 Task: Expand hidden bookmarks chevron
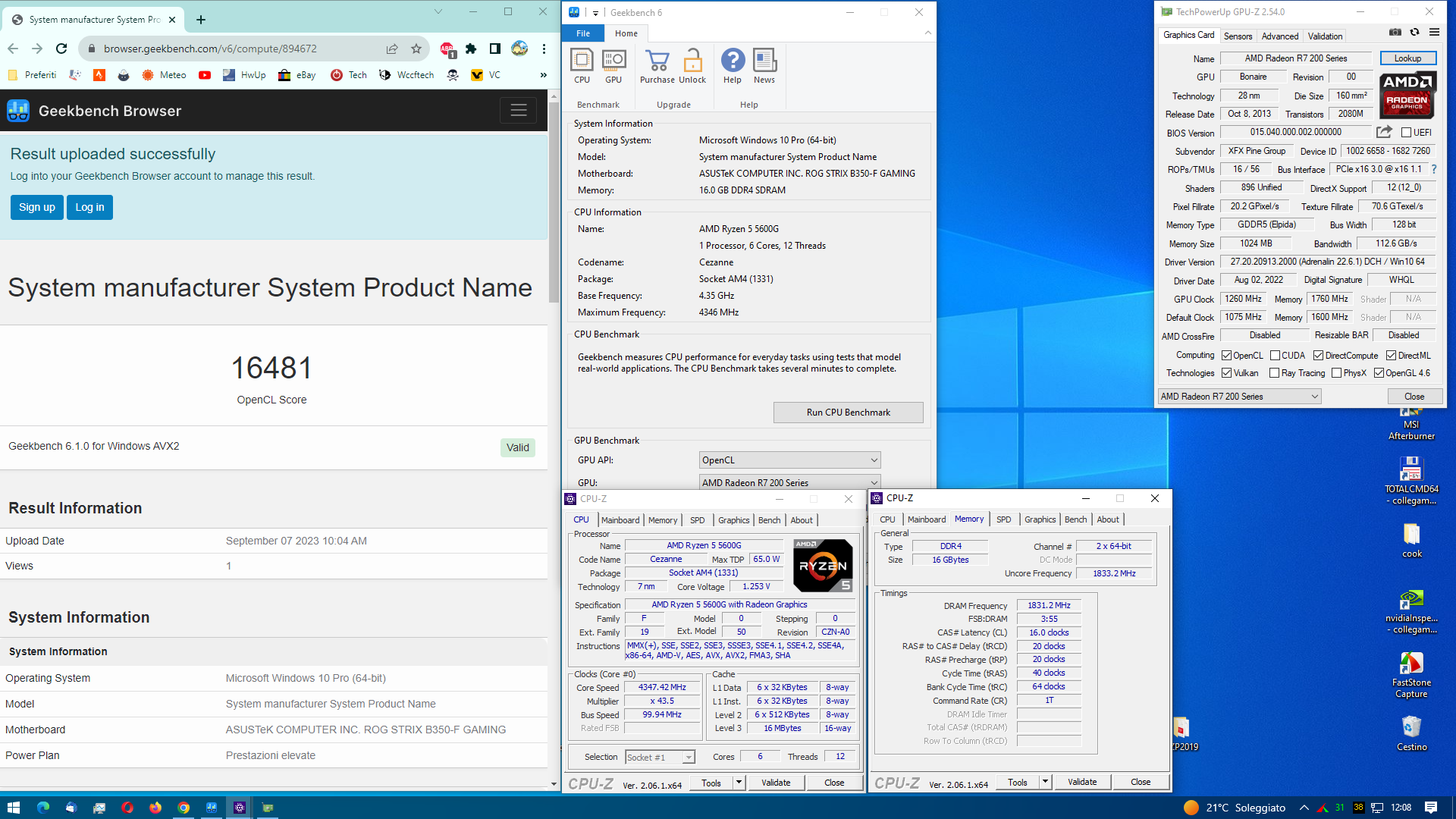point(543,75)
